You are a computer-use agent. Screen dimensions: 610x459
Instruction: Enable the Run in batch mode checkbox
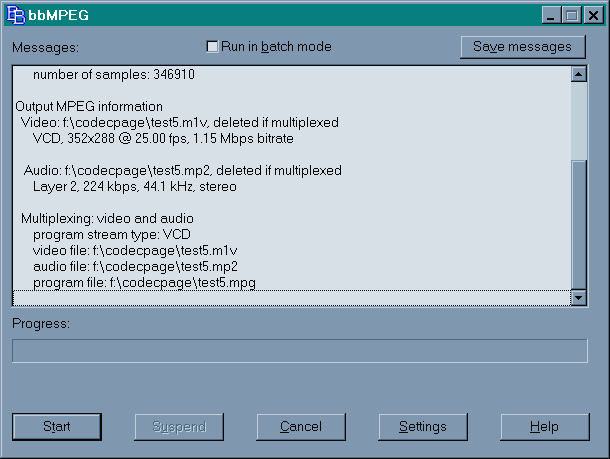212,46
